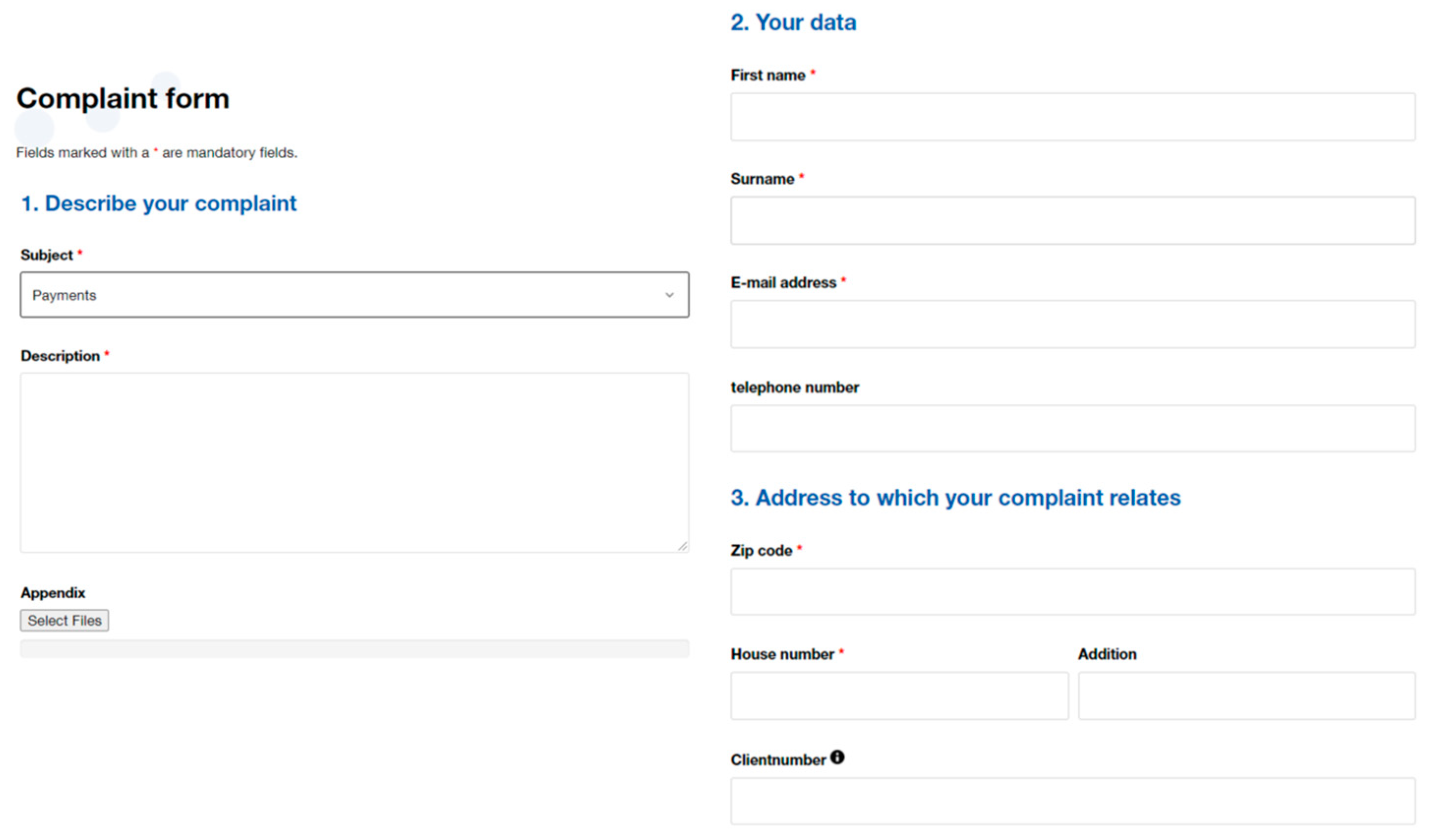The height and width of the screenshot is (840, 1430).
Task: Click inside the Description text area
Action: coord(355,462)
